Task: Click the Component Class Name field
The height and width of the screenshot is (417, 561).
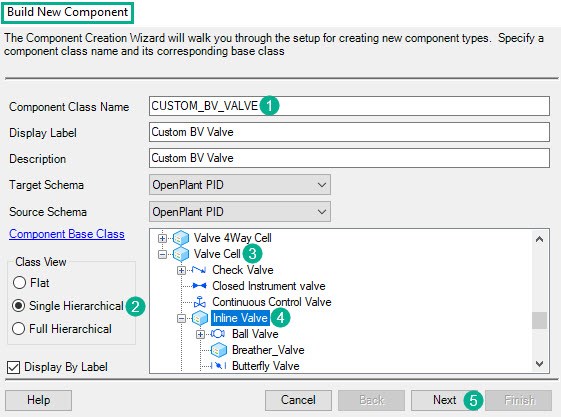Action: click(349, 106)
